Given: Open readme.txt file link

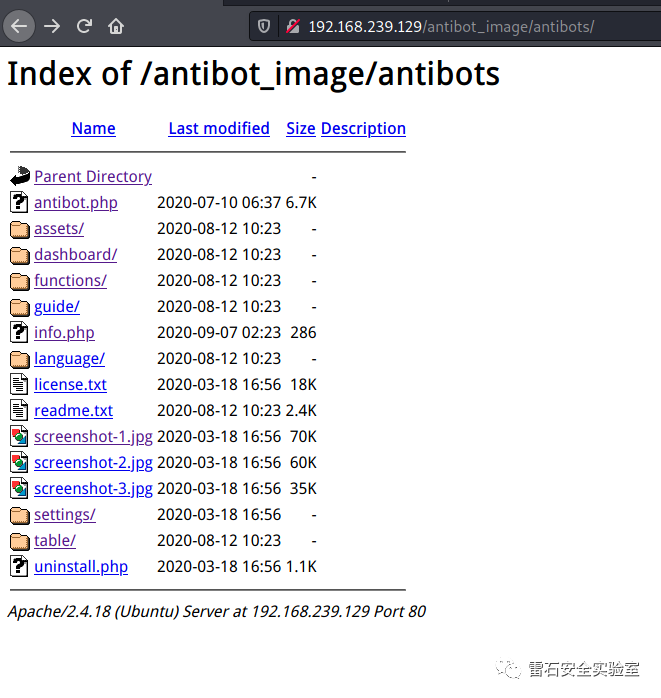Looking at the screenshot, I should point(73,410).
